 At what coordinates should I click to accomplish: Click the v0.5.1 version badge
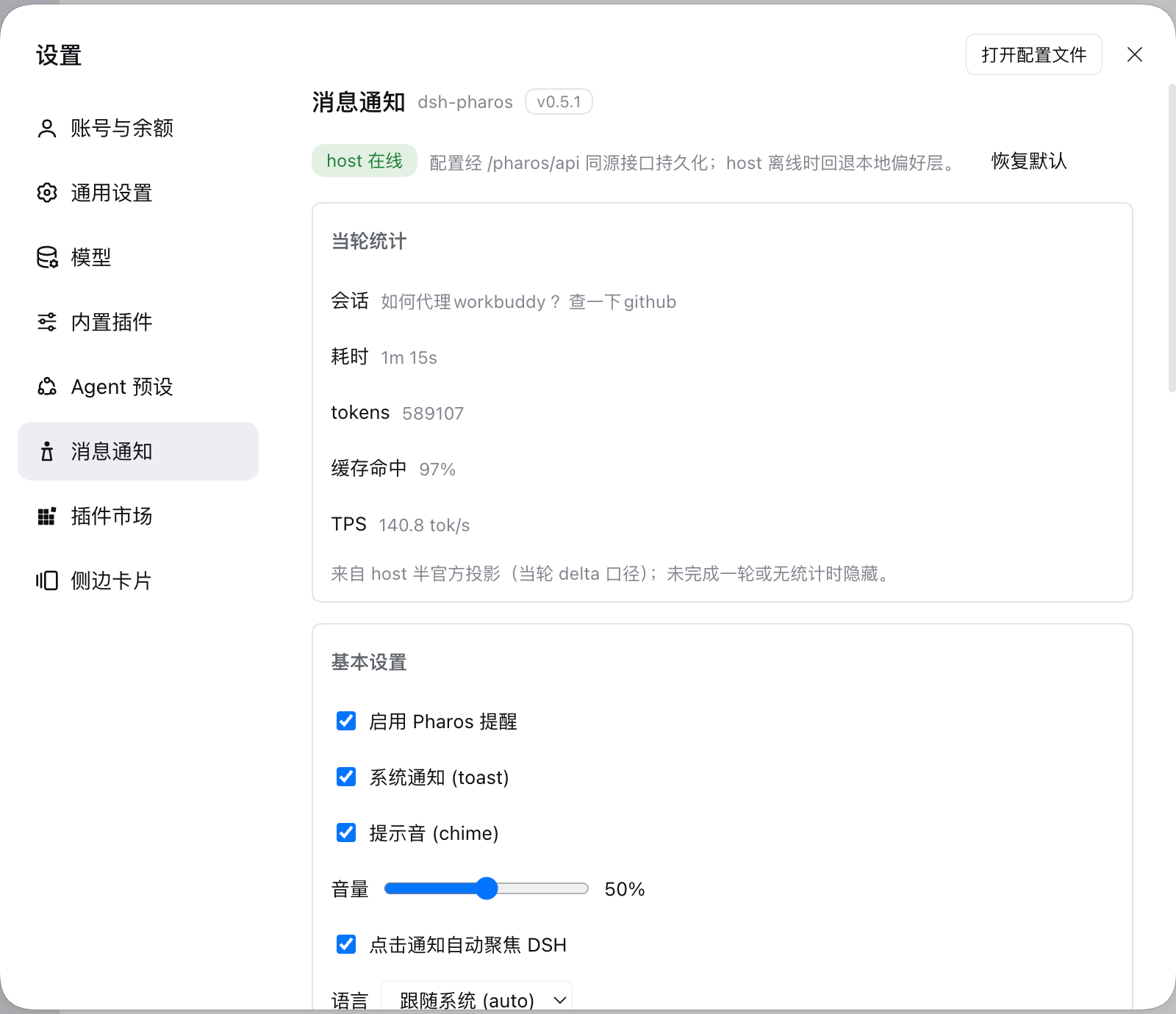[x=559, y=101]
